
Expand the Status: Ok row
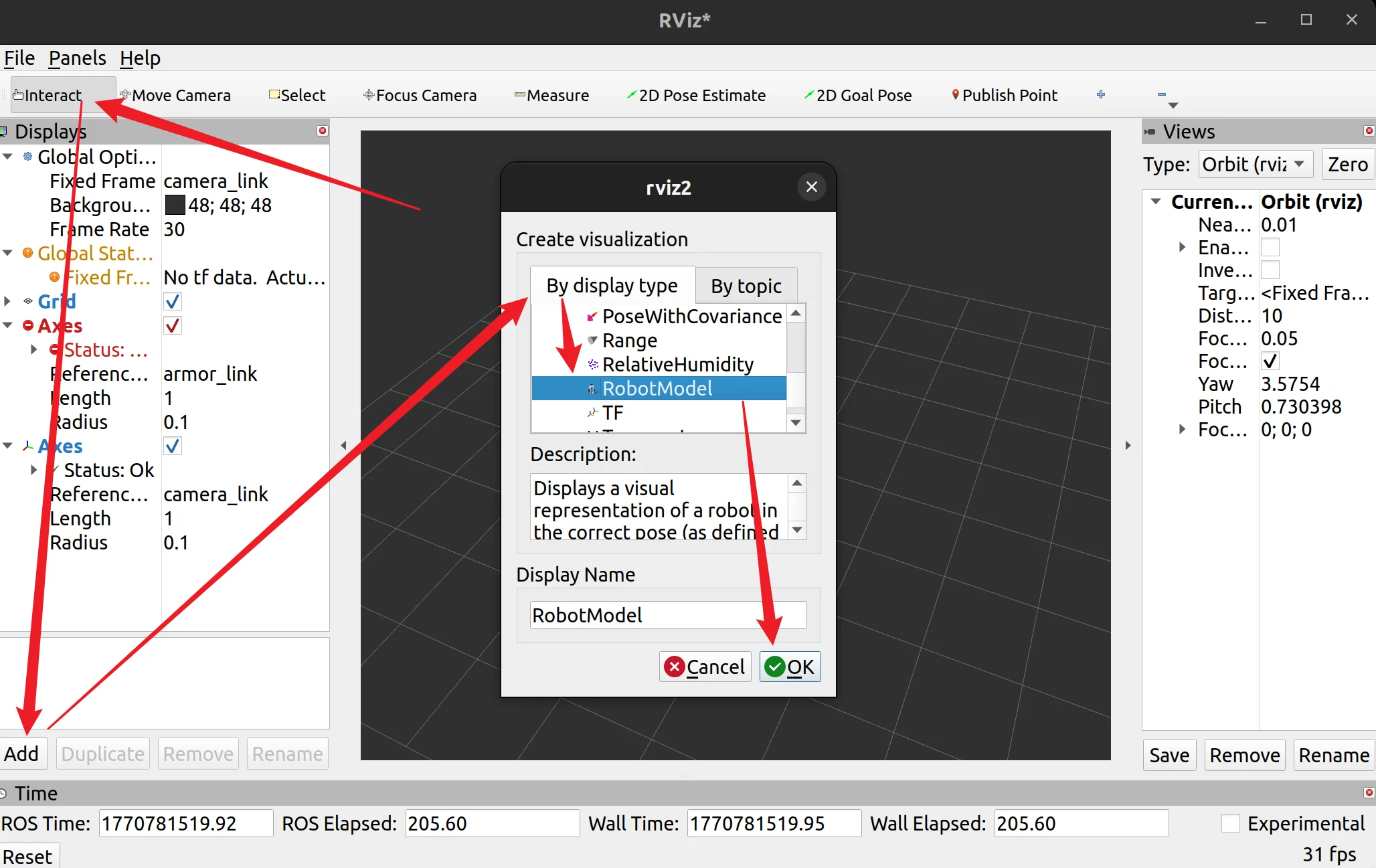(33, 470)
